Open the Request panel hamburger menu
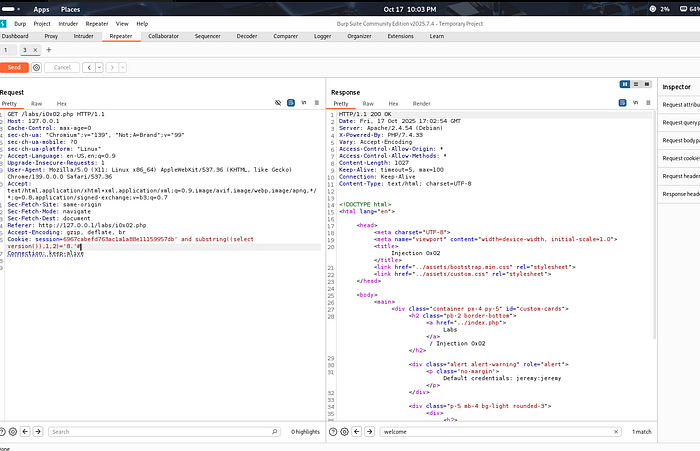Viewport: 700px width, 451px height. (x=317, y=103)
